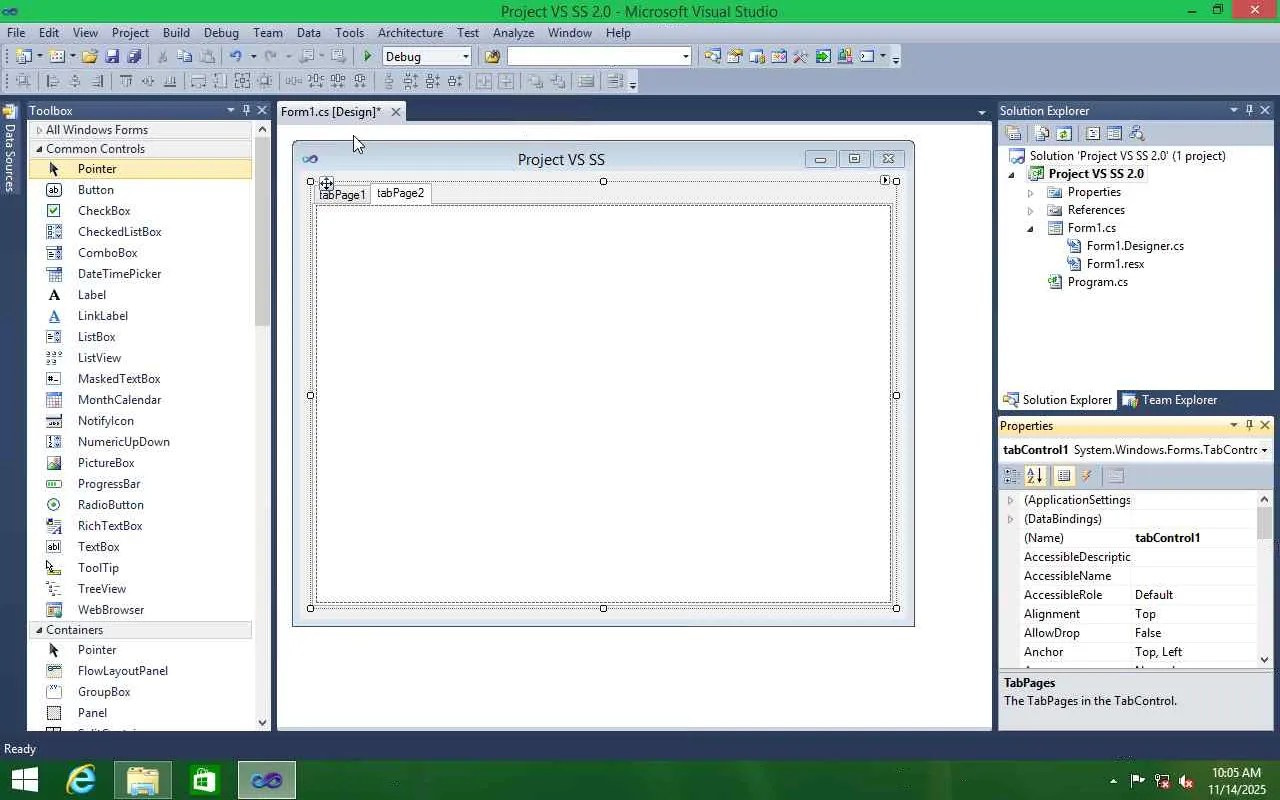This screenshot has height=800, width=1280.
Task: Toggle auto-hide pin on the Properties panel
Action: pos(1249,425)
